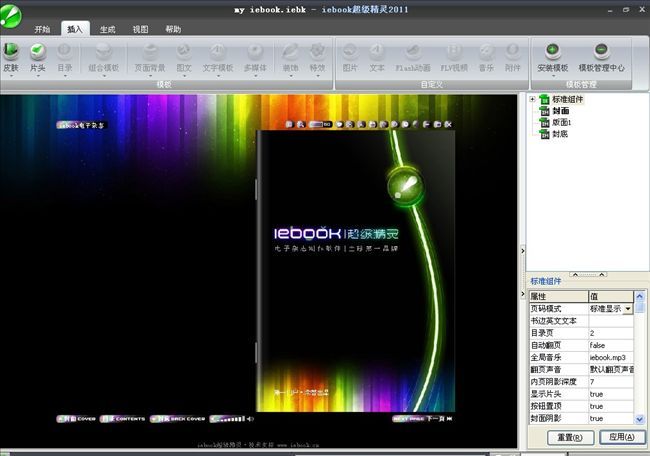This screenshot has height=456, width=650.
Task: Click the 按钮置顶 true value
Action: (x=611, y=406)
